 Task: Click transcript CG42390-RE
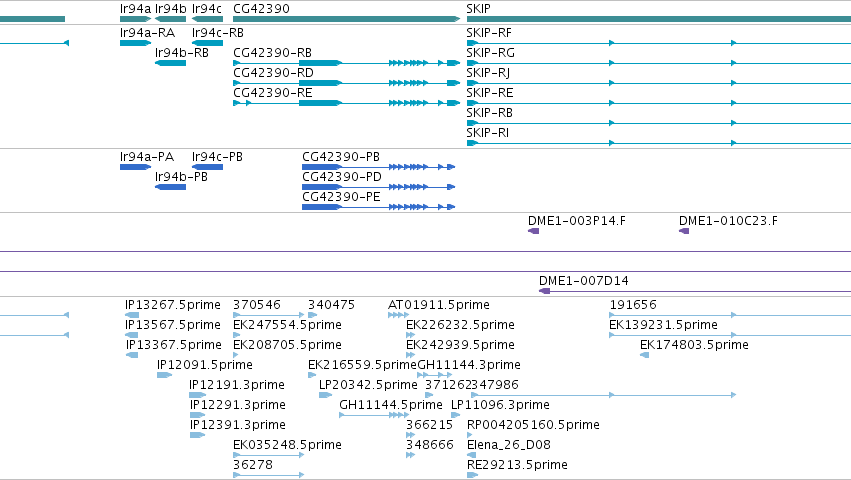click(x=346, y=103)
